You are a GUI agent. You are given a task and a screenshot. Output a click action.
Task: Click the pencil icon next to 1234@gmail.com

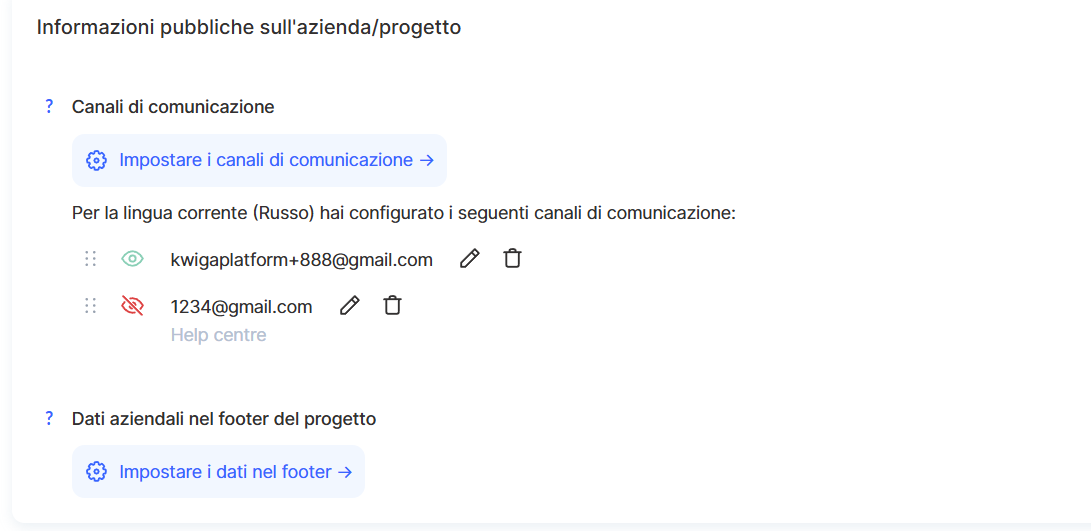pos(349,306)
